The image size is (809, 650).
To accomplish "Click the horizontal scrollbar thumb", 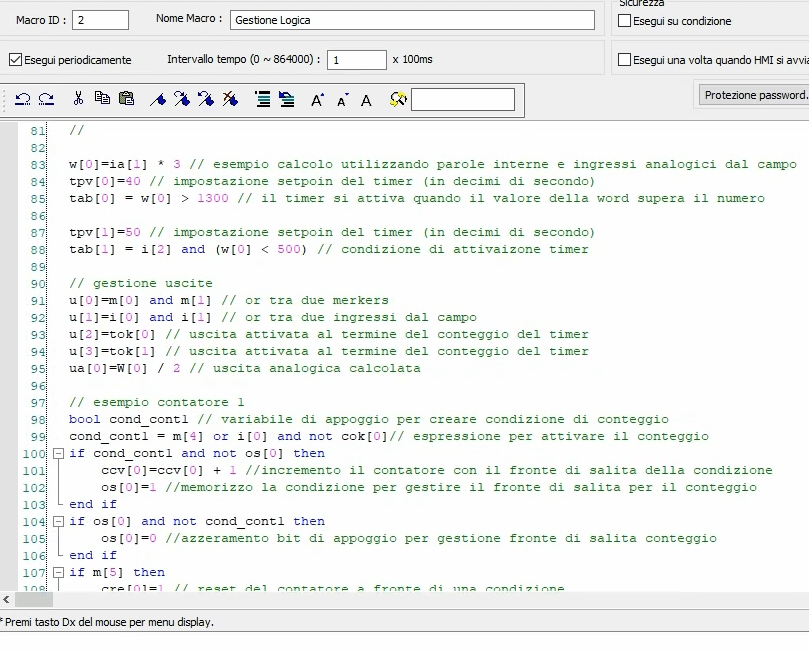I will 34,599.
